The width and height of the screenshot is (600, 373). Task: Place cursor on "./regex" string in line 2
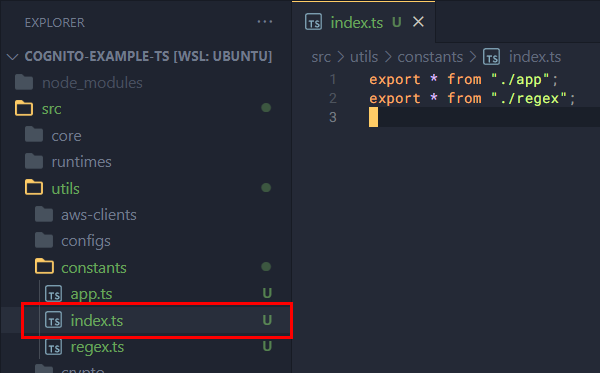[529, 98]
